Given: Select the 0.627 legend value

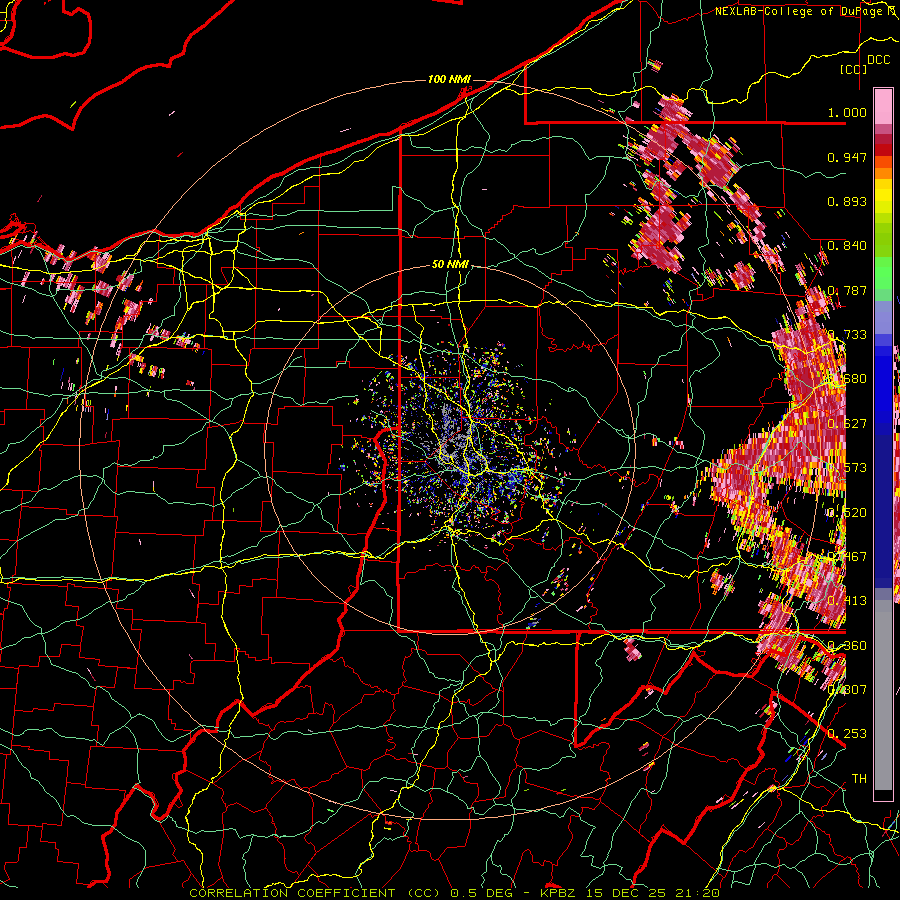Looking at the screenshot, I should (x=847, y=424).
